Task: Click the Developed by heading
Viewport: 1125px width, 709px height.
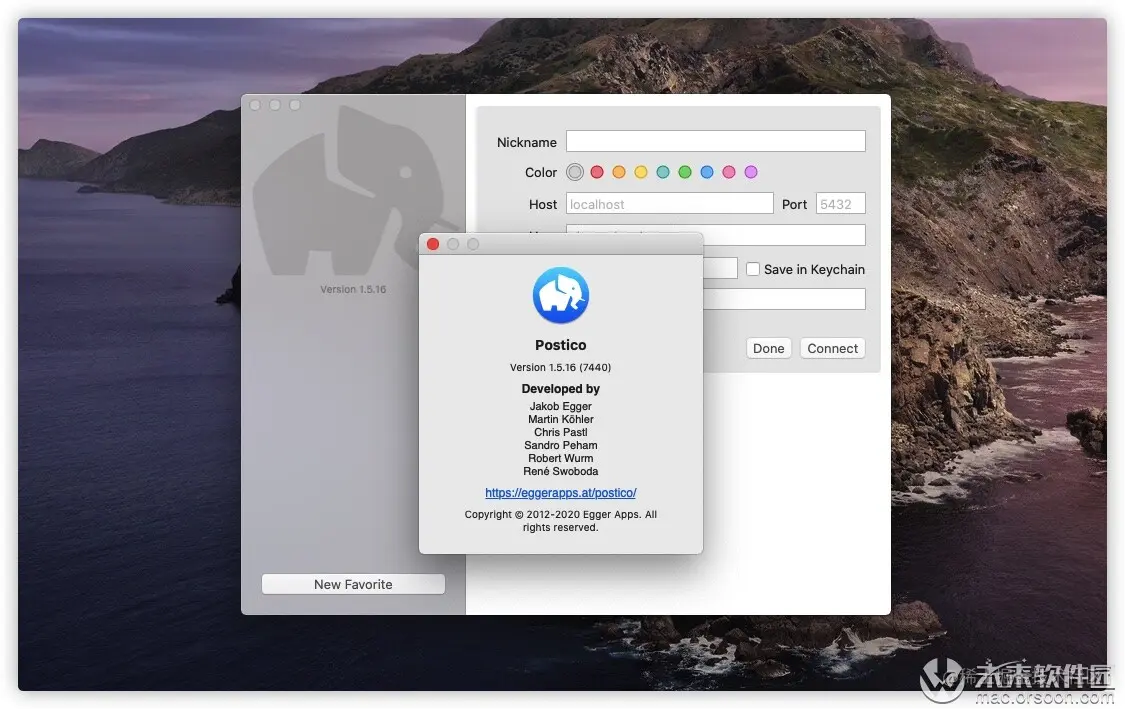Action: pos(560,389)
